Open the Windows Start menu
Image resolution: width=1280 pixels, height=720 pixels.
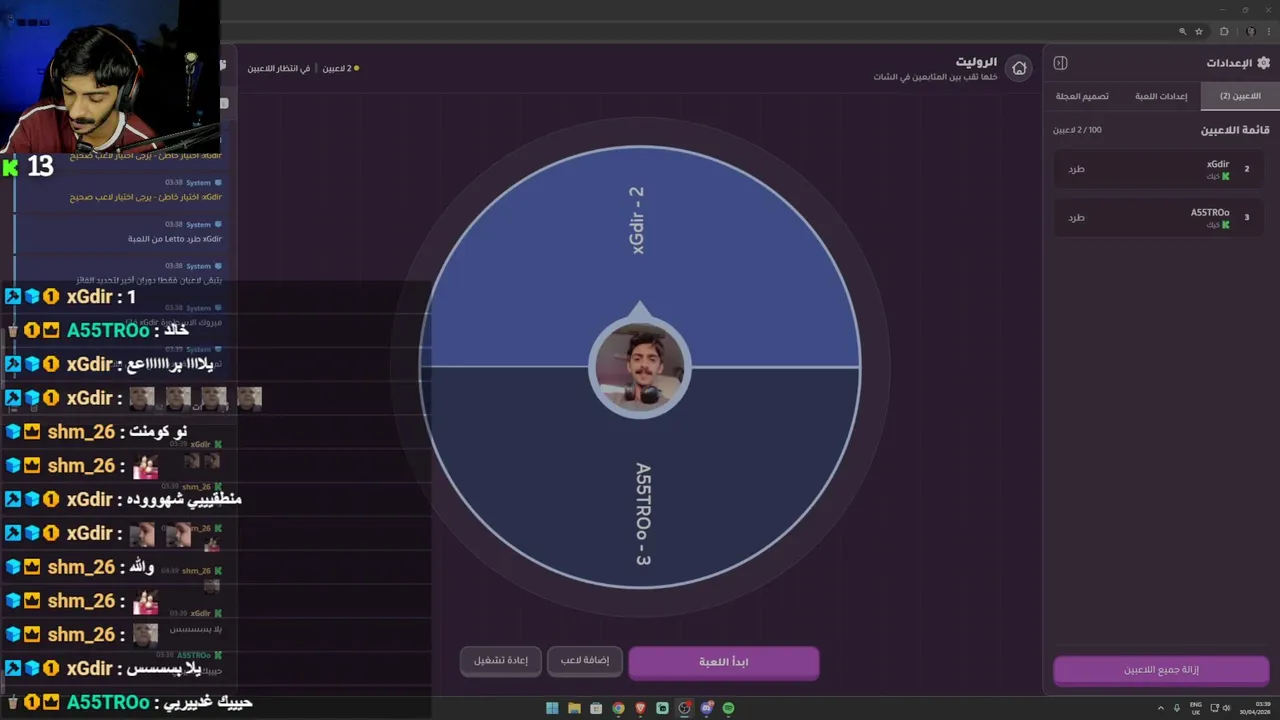click(x=552, y=708)
